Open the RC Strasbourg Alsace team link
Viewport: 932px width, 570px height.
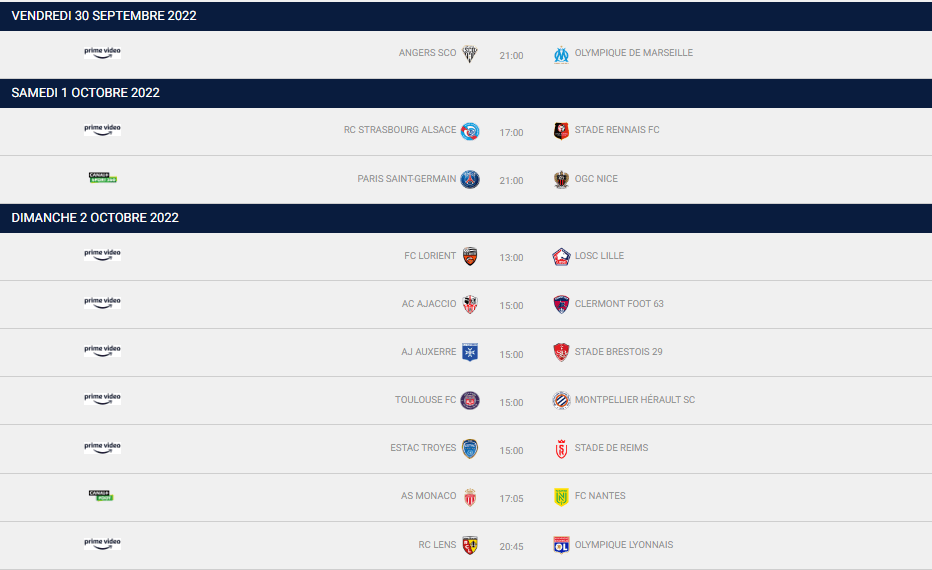399,130
